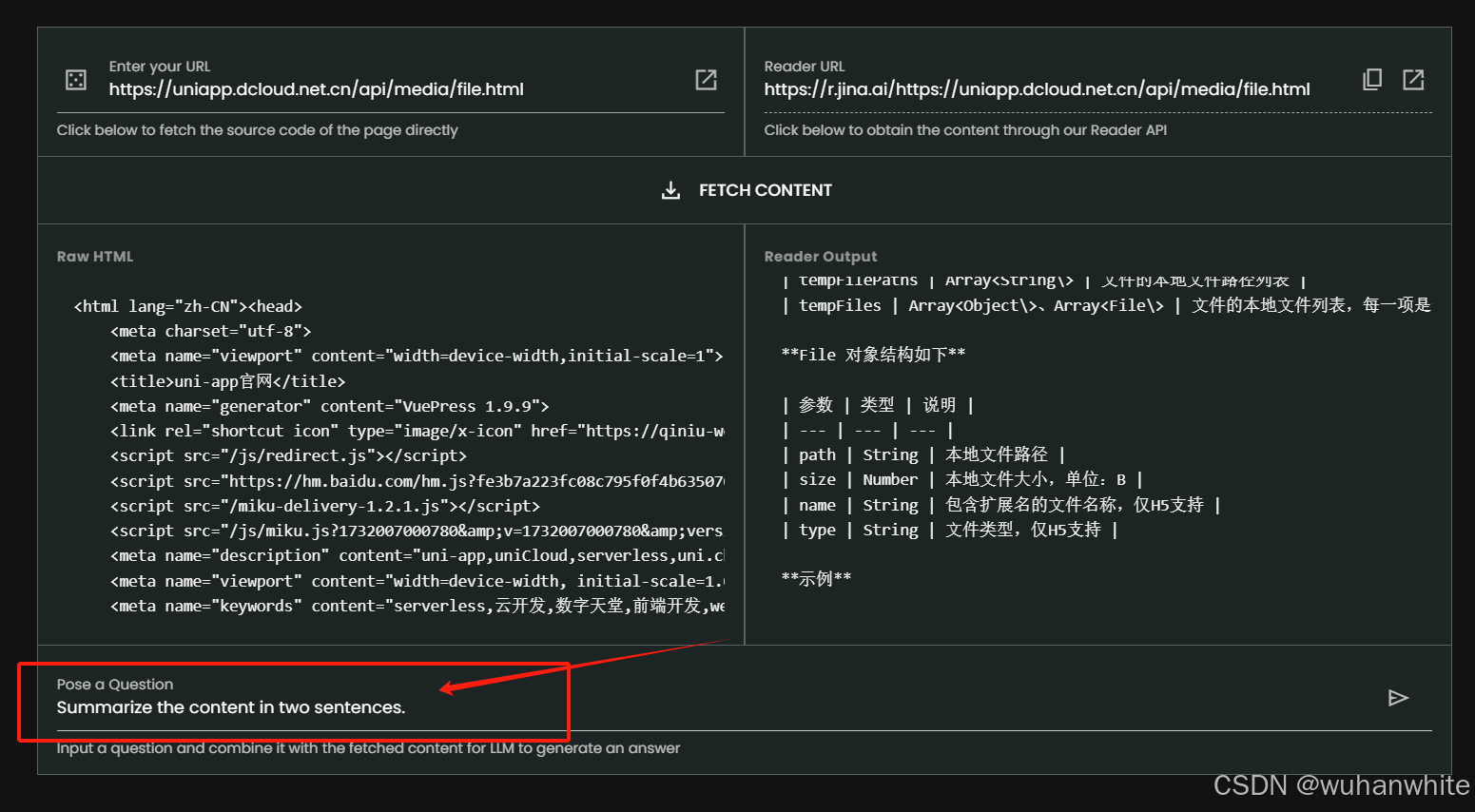Open the Reader URL in new tab

pos(1413,80)
